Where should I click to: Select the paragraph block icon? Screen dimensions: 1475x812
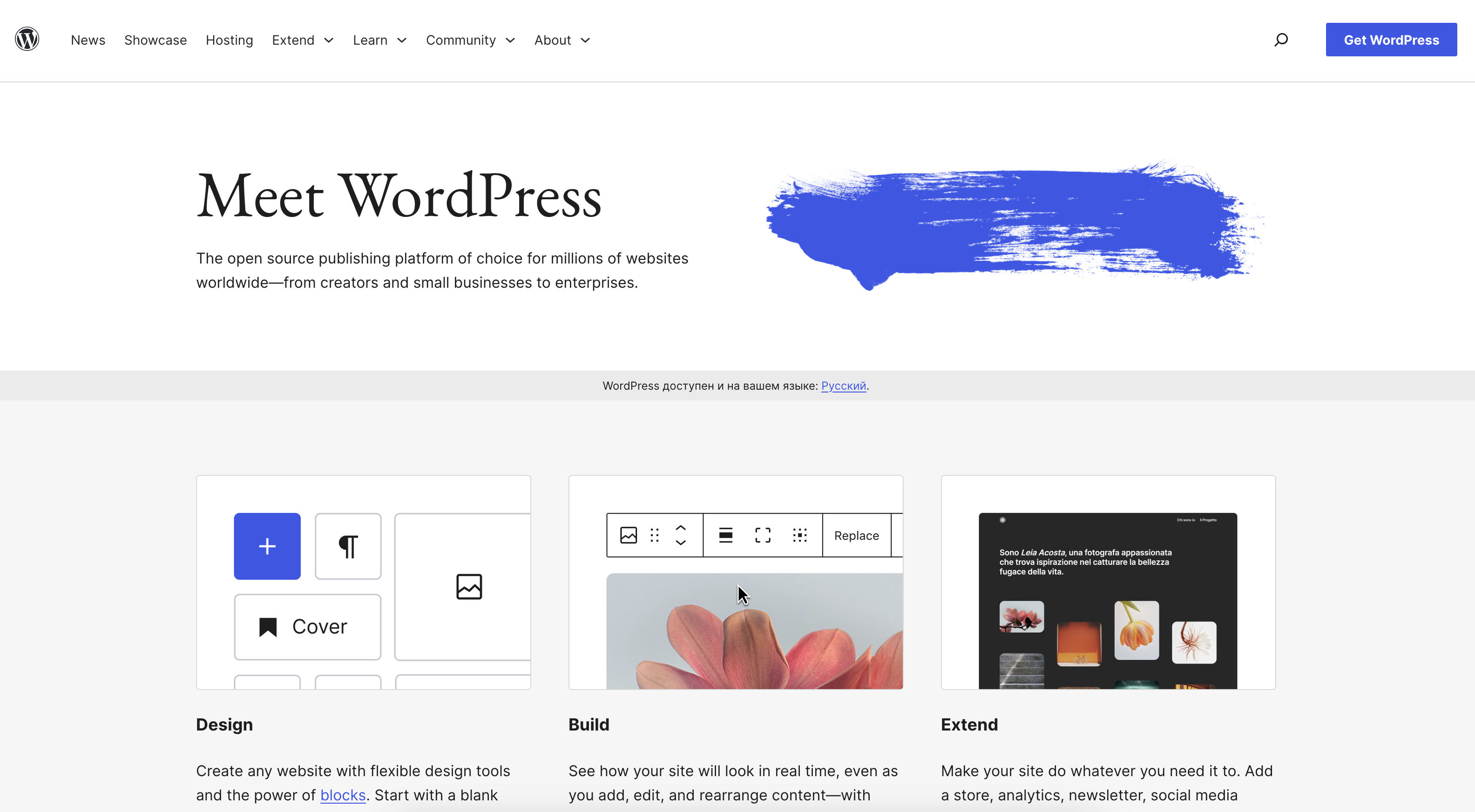coord(347,546)
